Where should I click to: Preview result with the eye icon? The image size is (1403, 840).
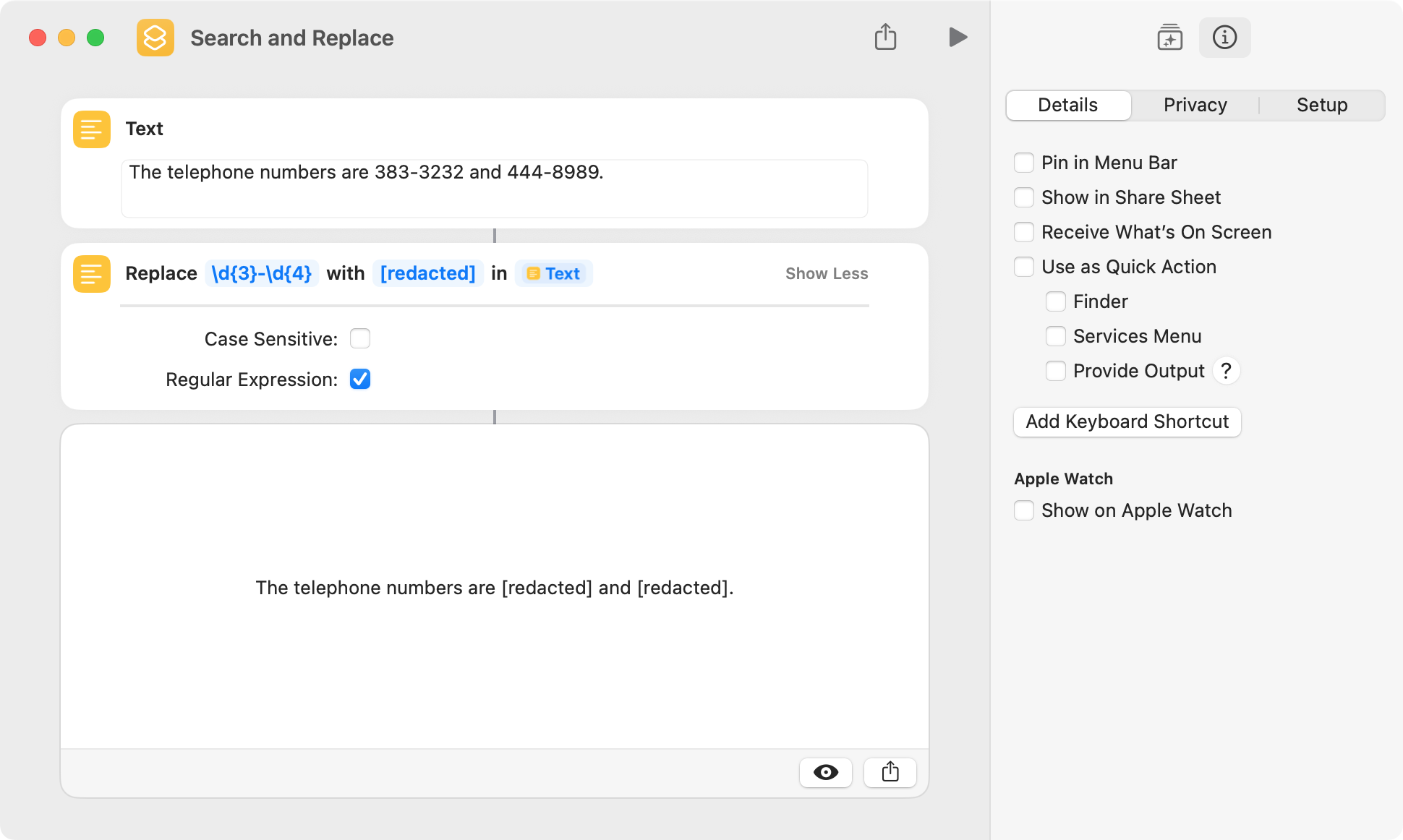coord(825,772)
